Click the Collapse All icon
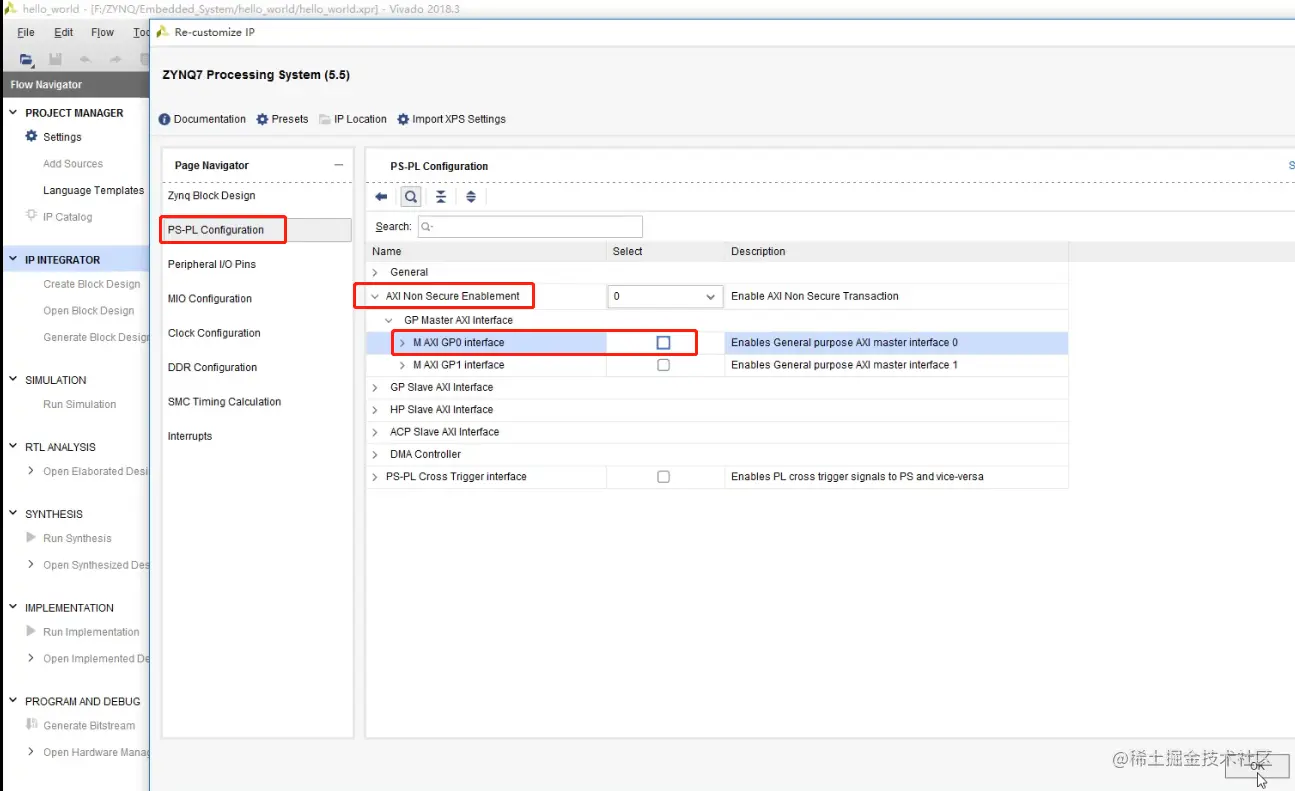Screen dimensions: 1295x791 (x=441, y=197)
